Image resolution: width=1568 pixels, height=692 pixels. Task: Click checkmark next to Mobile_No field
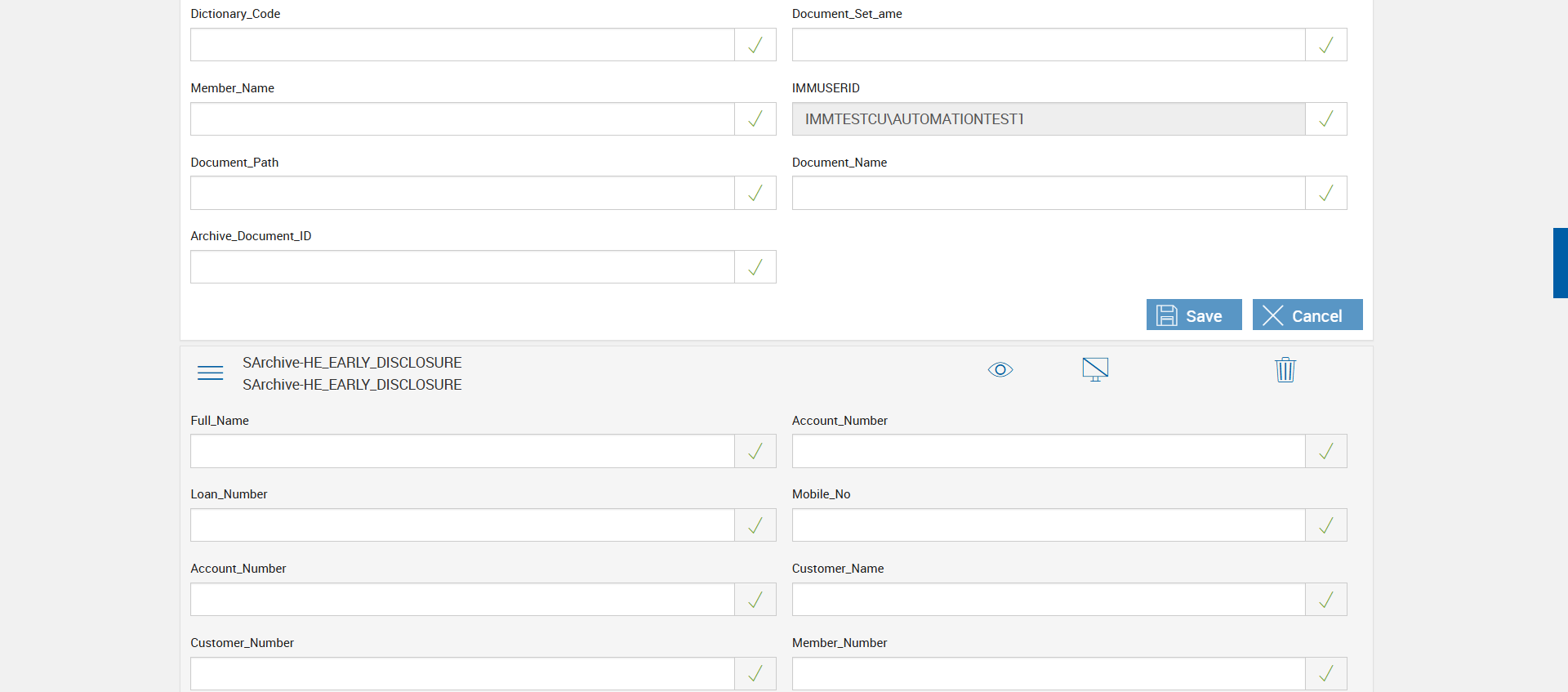1326,525
